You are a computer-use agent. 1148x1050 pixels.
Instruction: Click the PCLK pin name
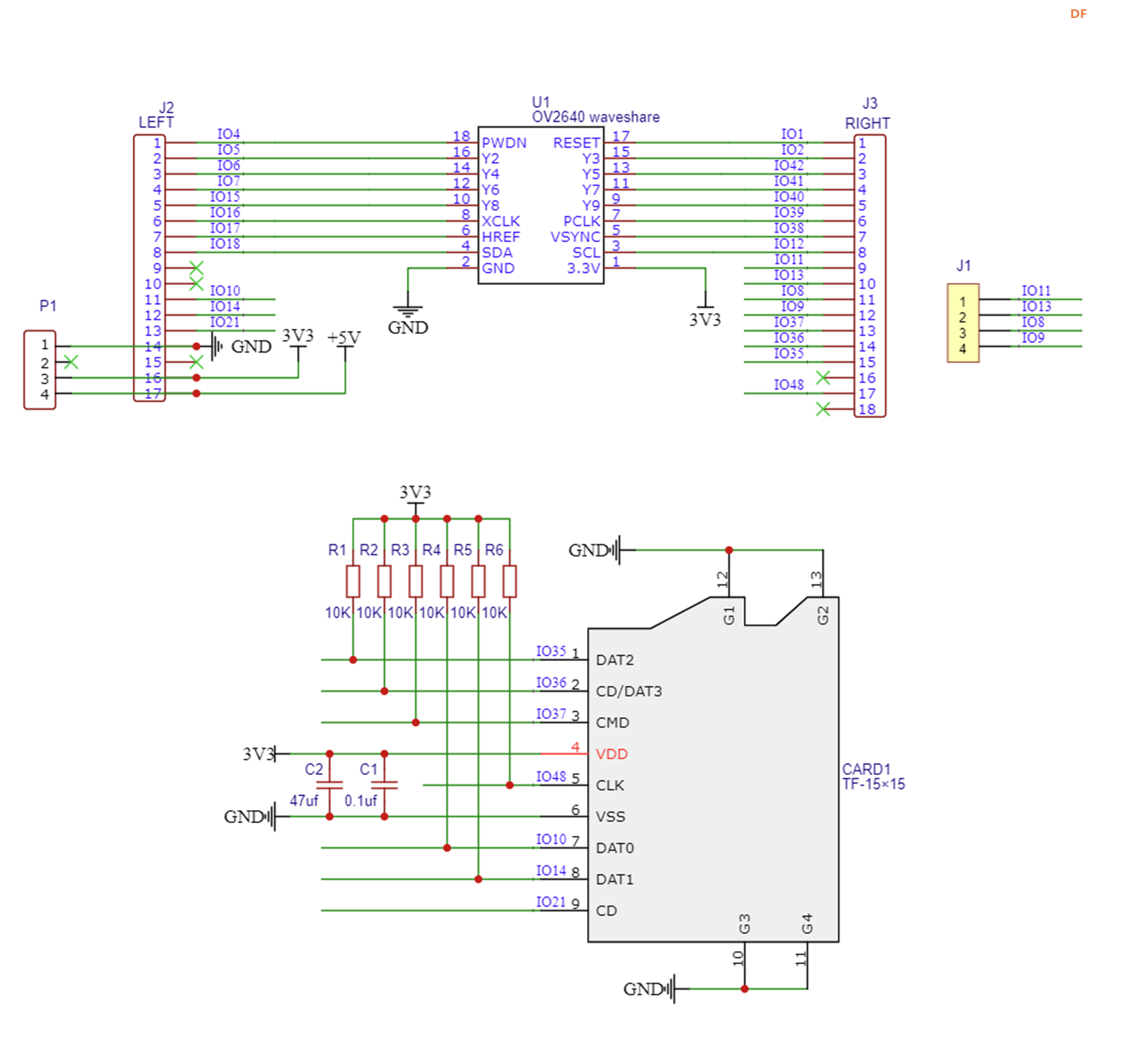[582, 221]
